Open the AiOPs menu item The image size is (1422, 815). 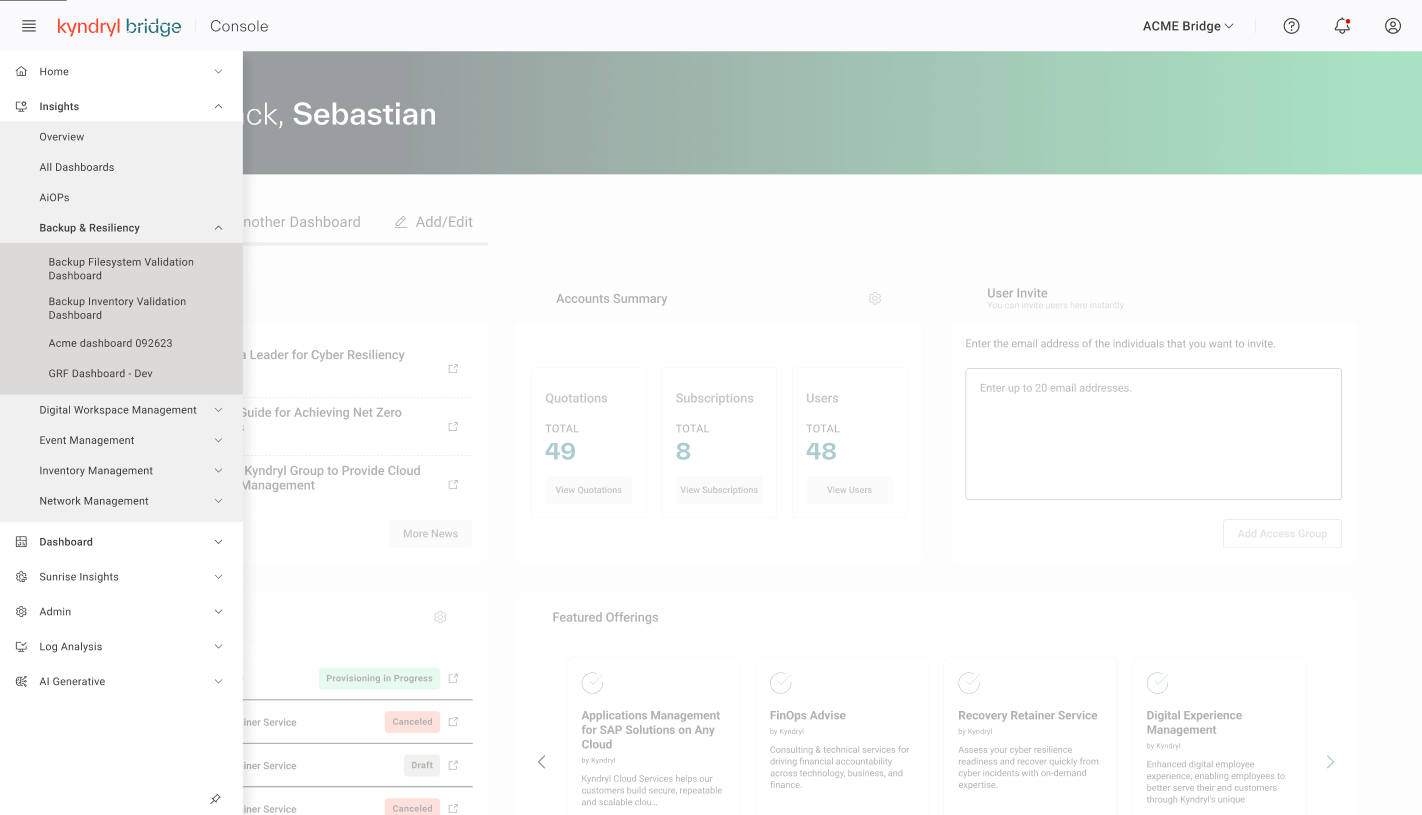pos(121,198)
